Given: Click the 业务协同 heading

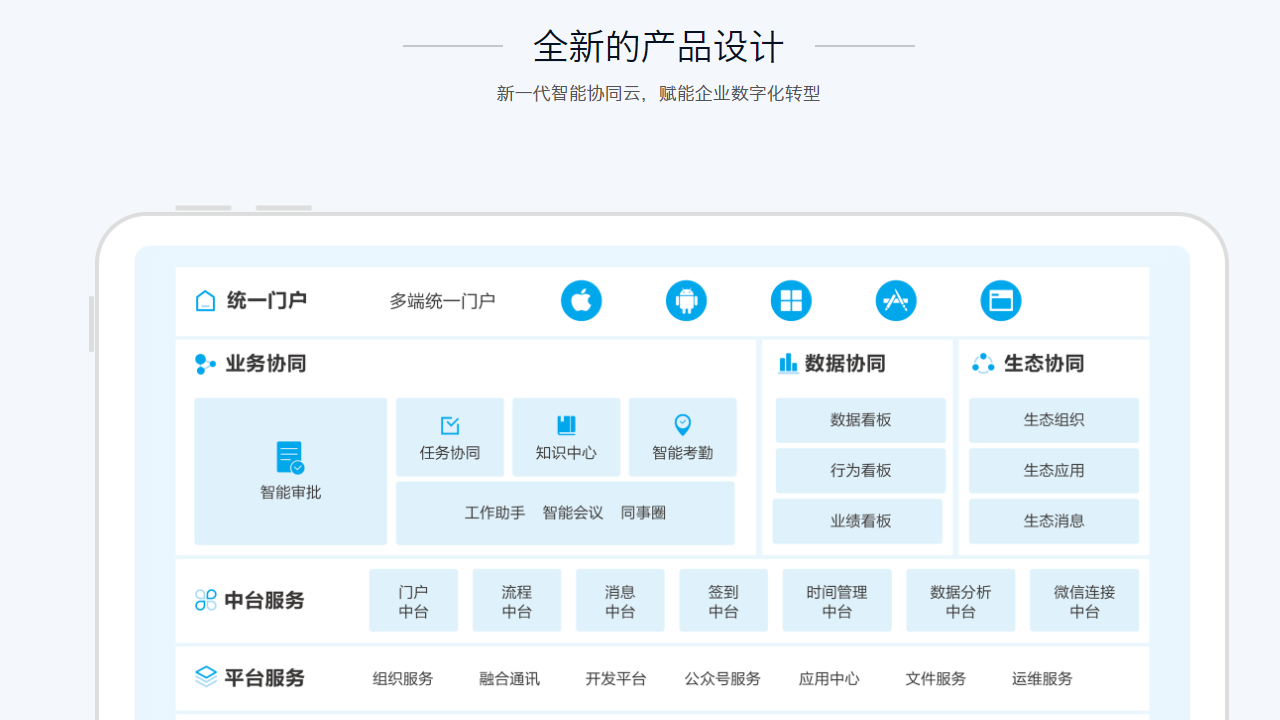Looking at the screenshot, I should tap(266, 364).
